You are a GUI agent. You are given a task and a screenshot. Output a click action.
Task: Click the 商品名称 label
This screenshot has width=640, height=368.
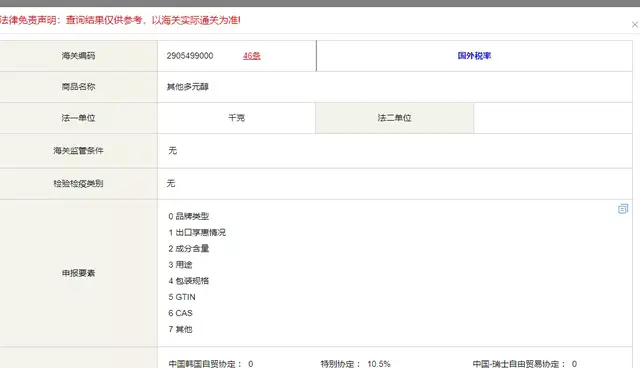pyautogui.click(x=78, y=87)
